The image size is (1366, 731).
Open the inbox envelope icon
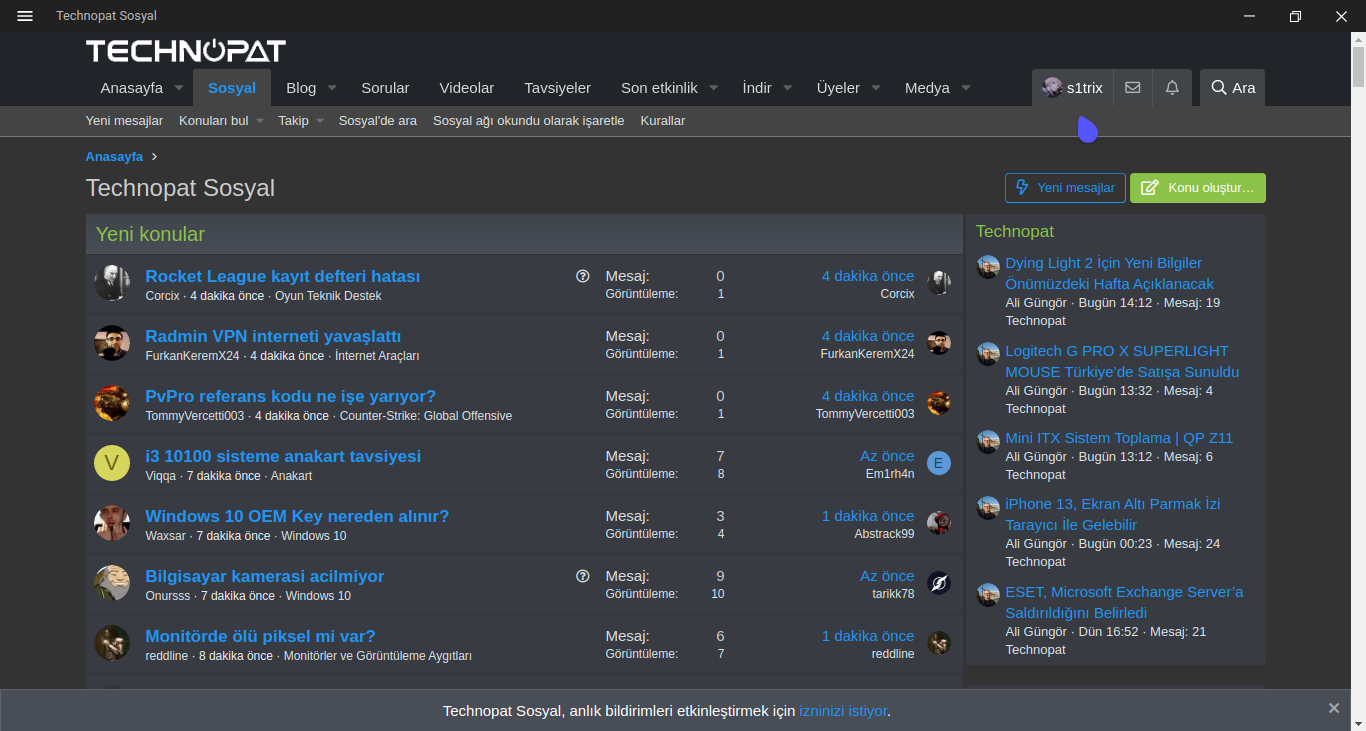pos(1132,87)
